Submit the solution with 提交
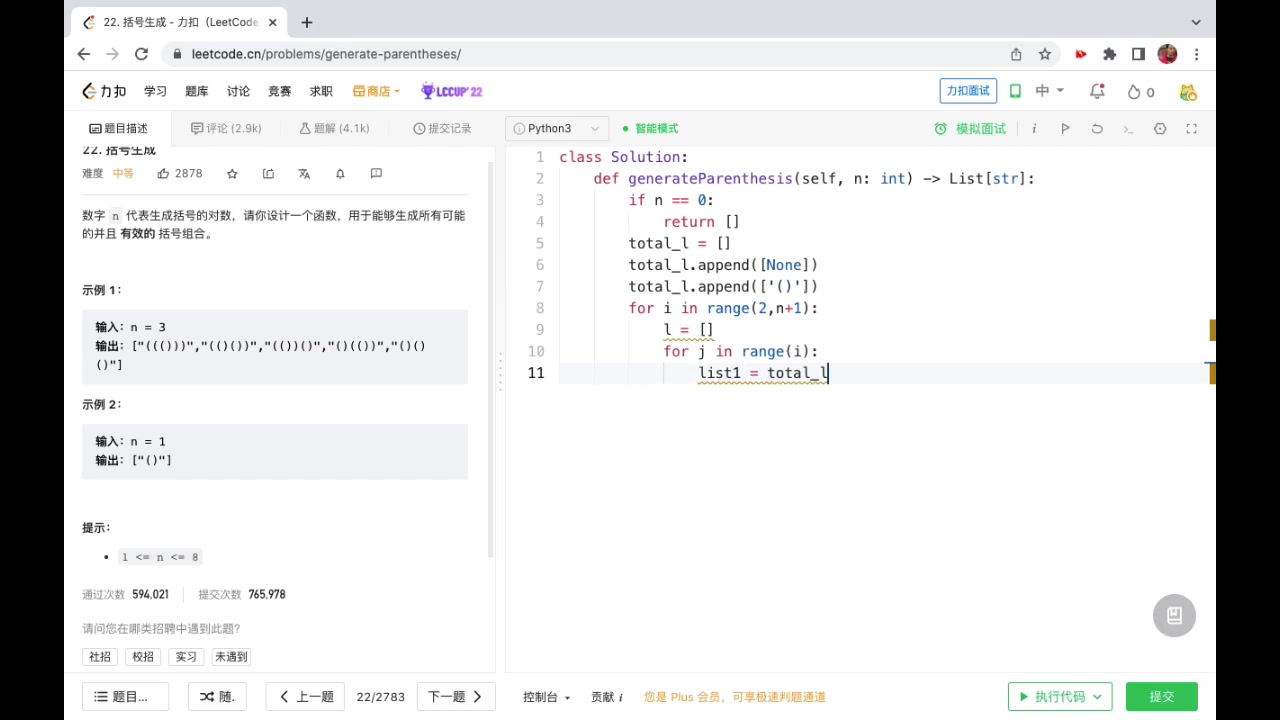The image size is (1280, 720). point(1161,696)
